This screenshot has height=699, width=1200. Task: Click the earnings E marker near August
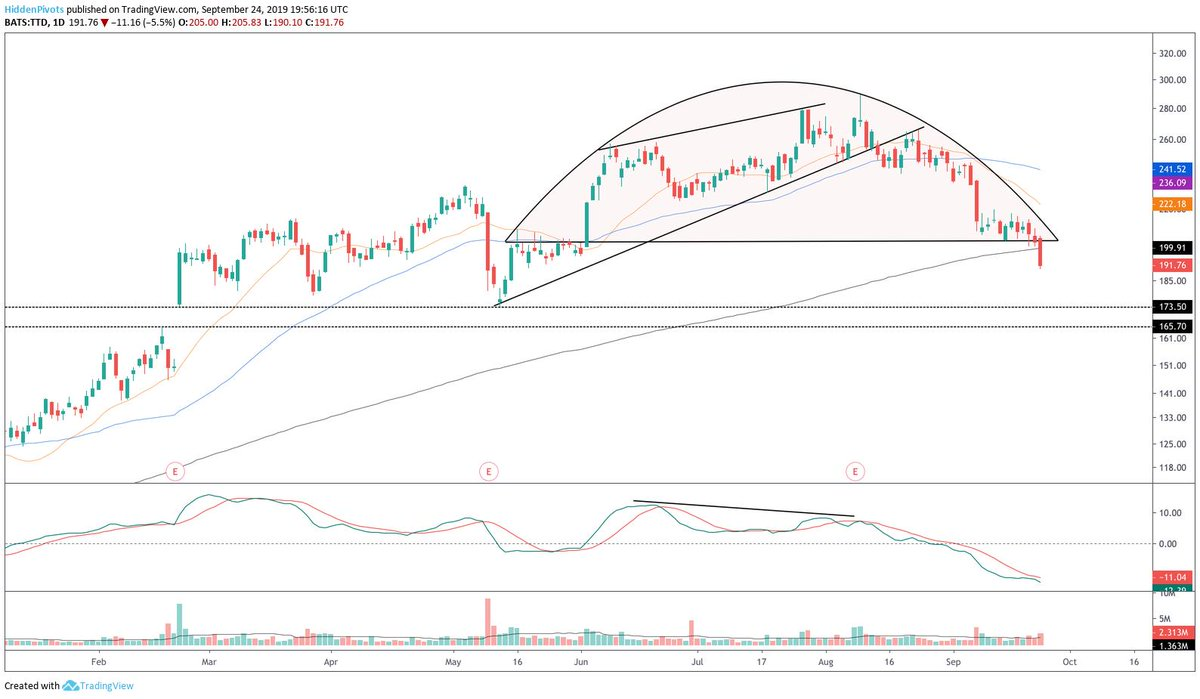(x=856, y=470)
